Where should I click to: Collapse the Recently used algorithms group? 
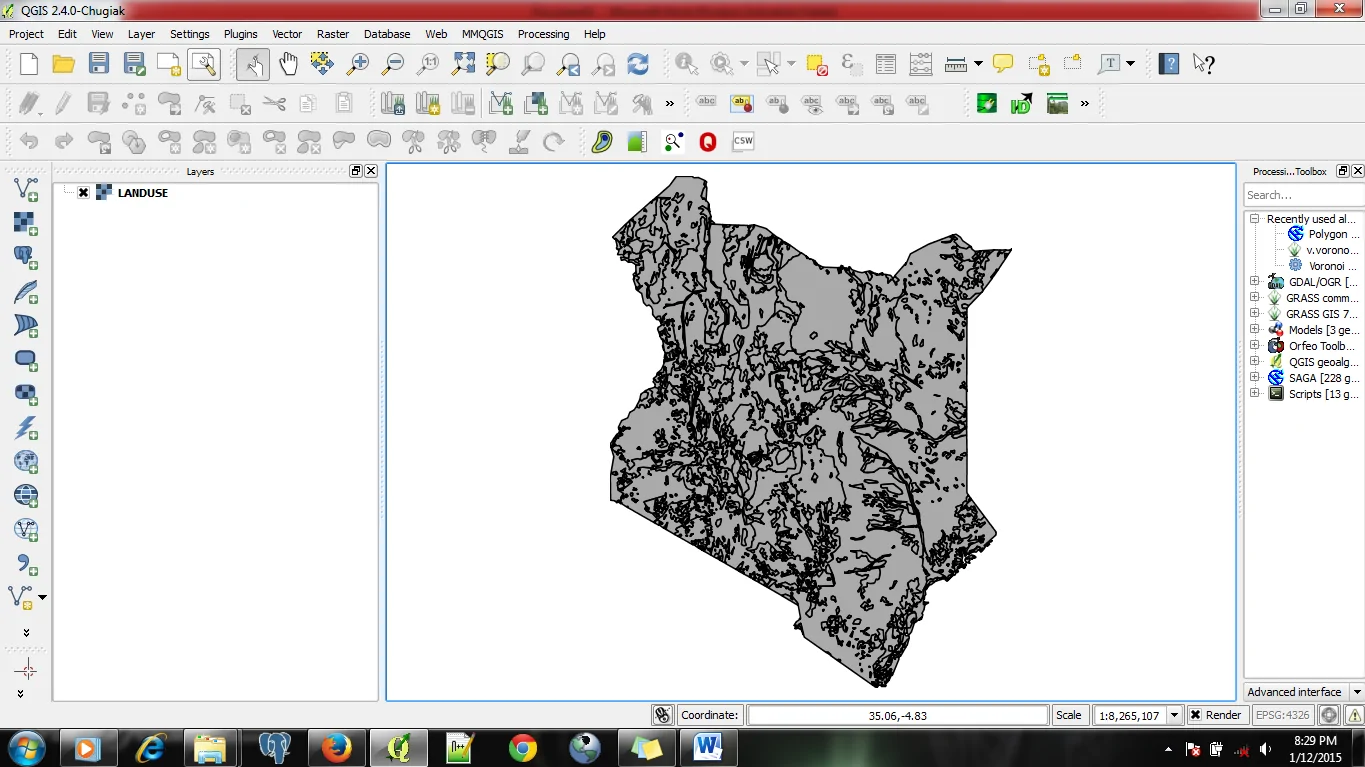(x=1254, y=219)
